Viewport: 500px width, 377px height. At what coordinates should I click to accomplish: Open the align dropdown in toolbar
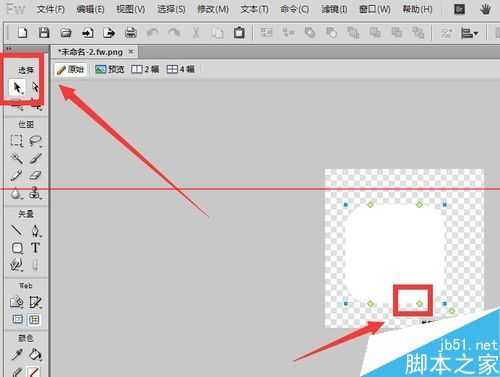tap(470, 33)
